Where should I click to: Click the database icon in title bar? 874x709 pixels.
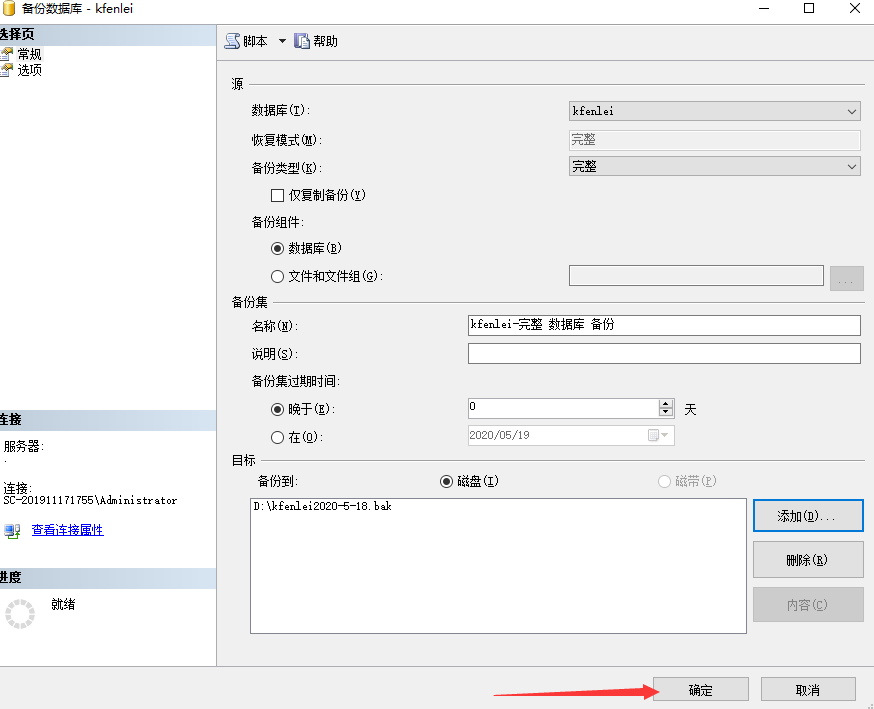tap(9, 8)
